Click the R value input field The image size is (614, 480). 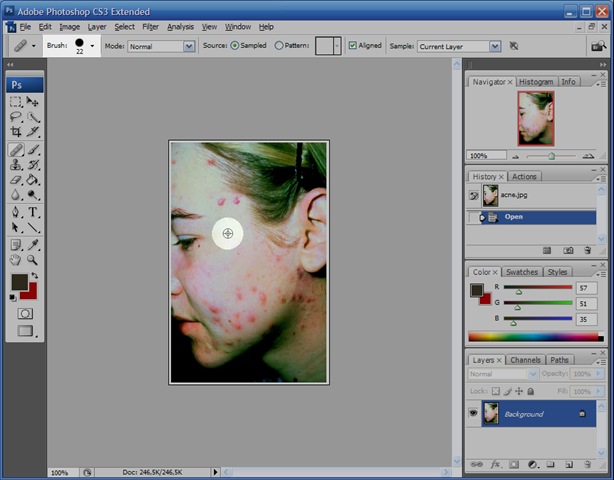click(586, 288)
